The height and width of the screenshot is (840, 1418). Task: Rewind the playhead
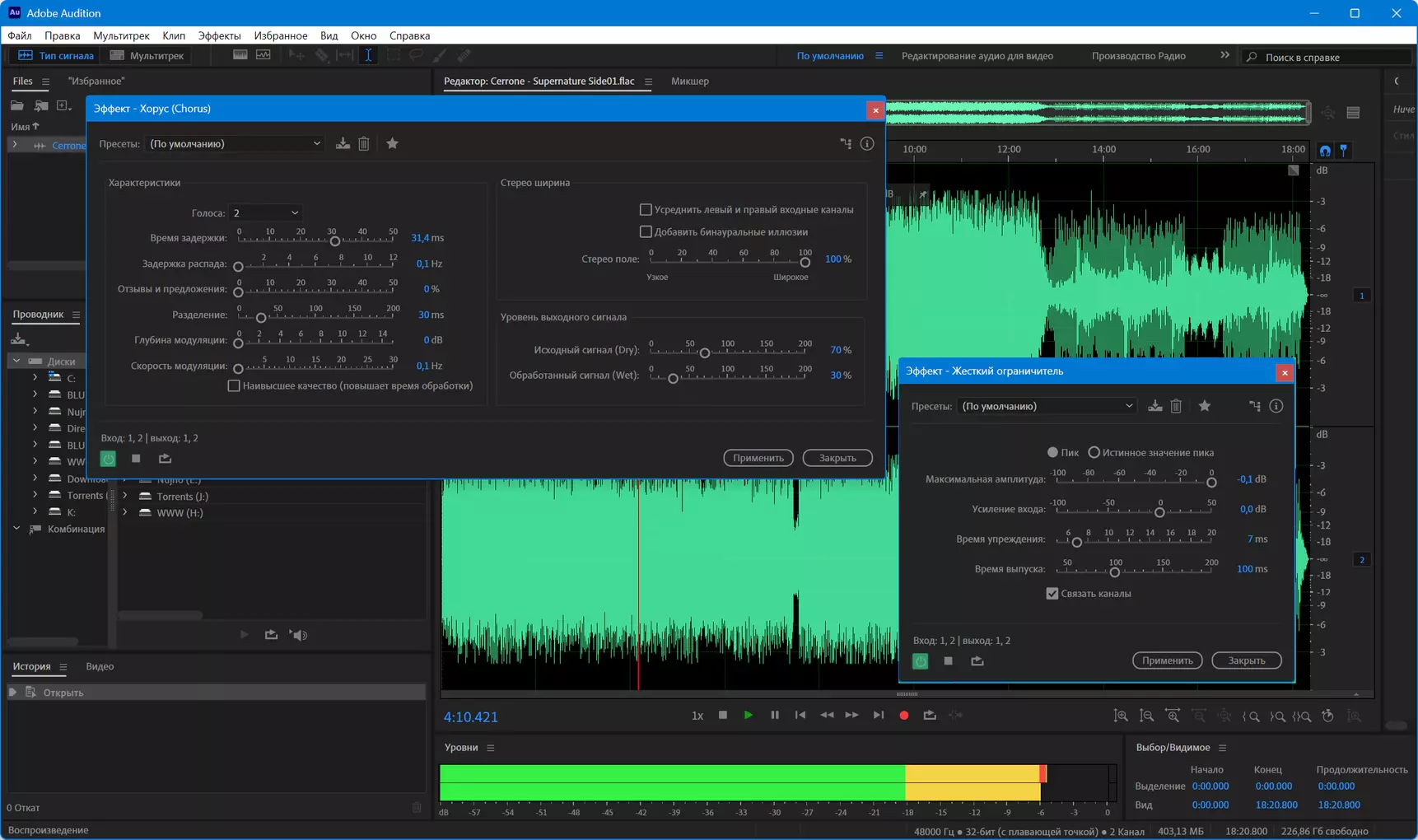tap(827, 715)
